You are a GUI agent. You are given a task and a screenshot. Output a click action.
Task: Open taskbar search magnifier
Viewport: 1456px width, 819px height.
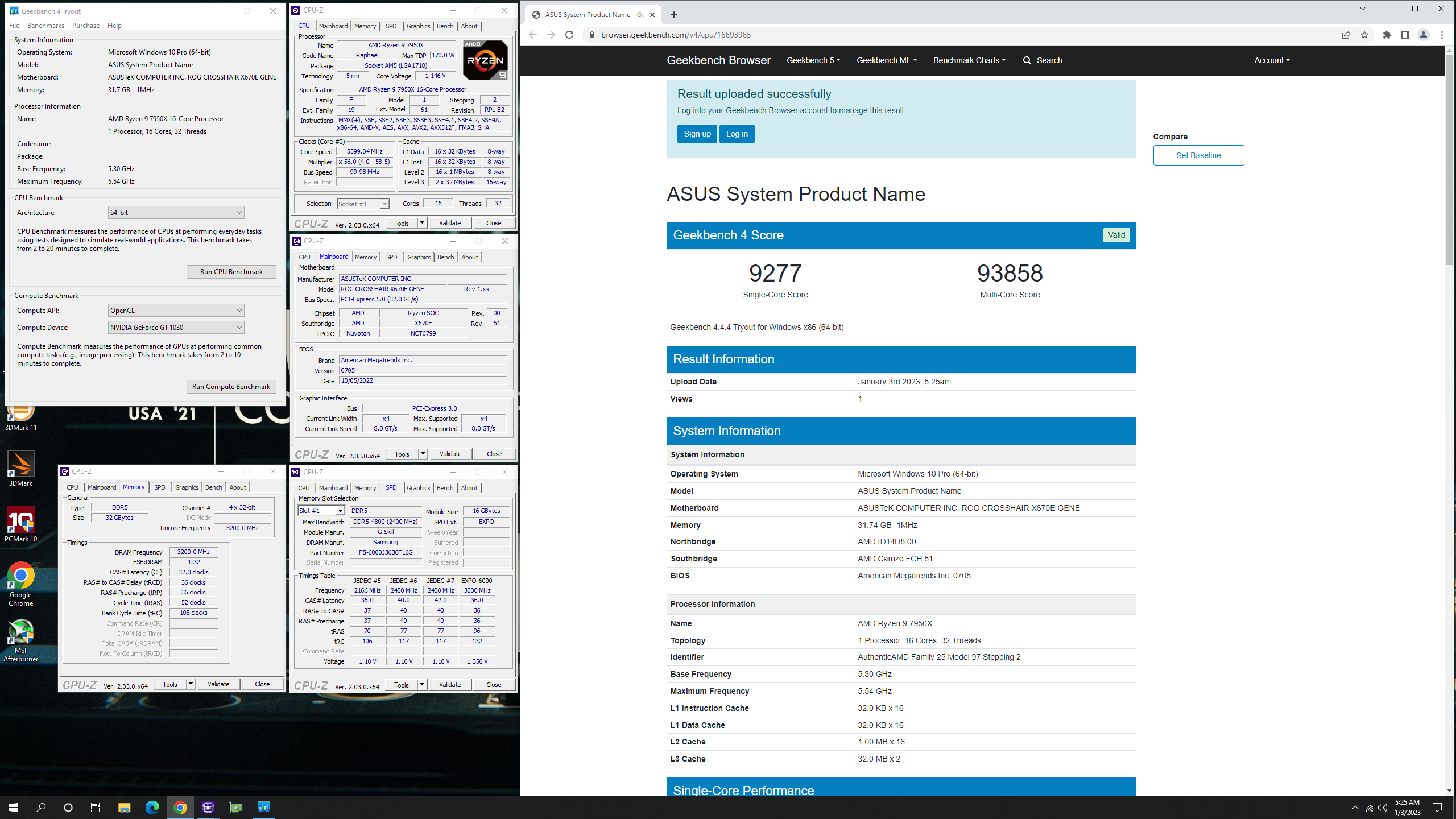pos(41,808)
